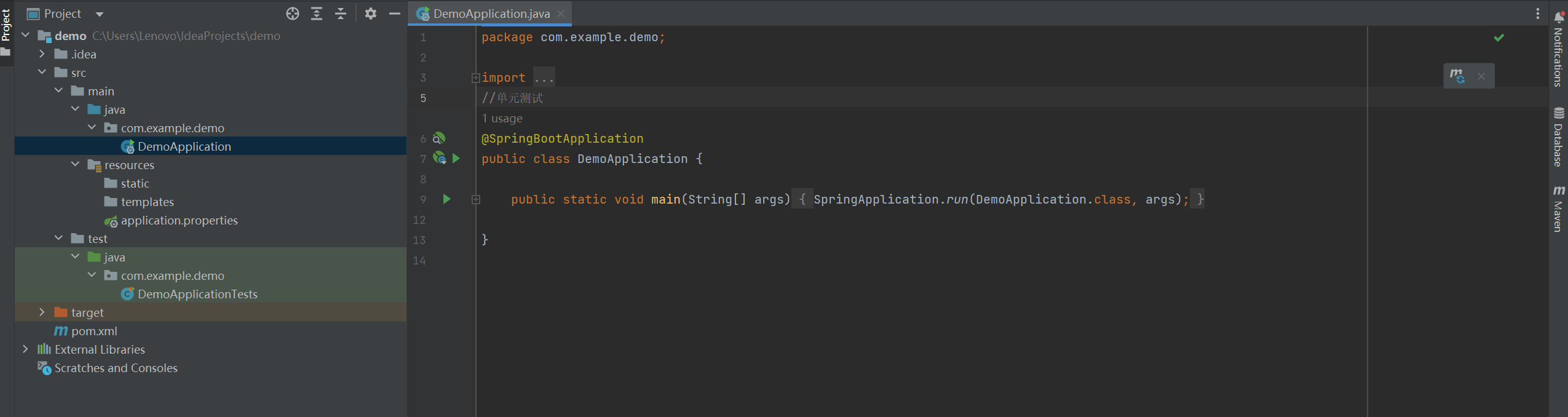This screenshot has height=417, width=1568.
Task: Click the green inspection checkmark indicator
Action: pyautogui.click(x=1499, y=38)
